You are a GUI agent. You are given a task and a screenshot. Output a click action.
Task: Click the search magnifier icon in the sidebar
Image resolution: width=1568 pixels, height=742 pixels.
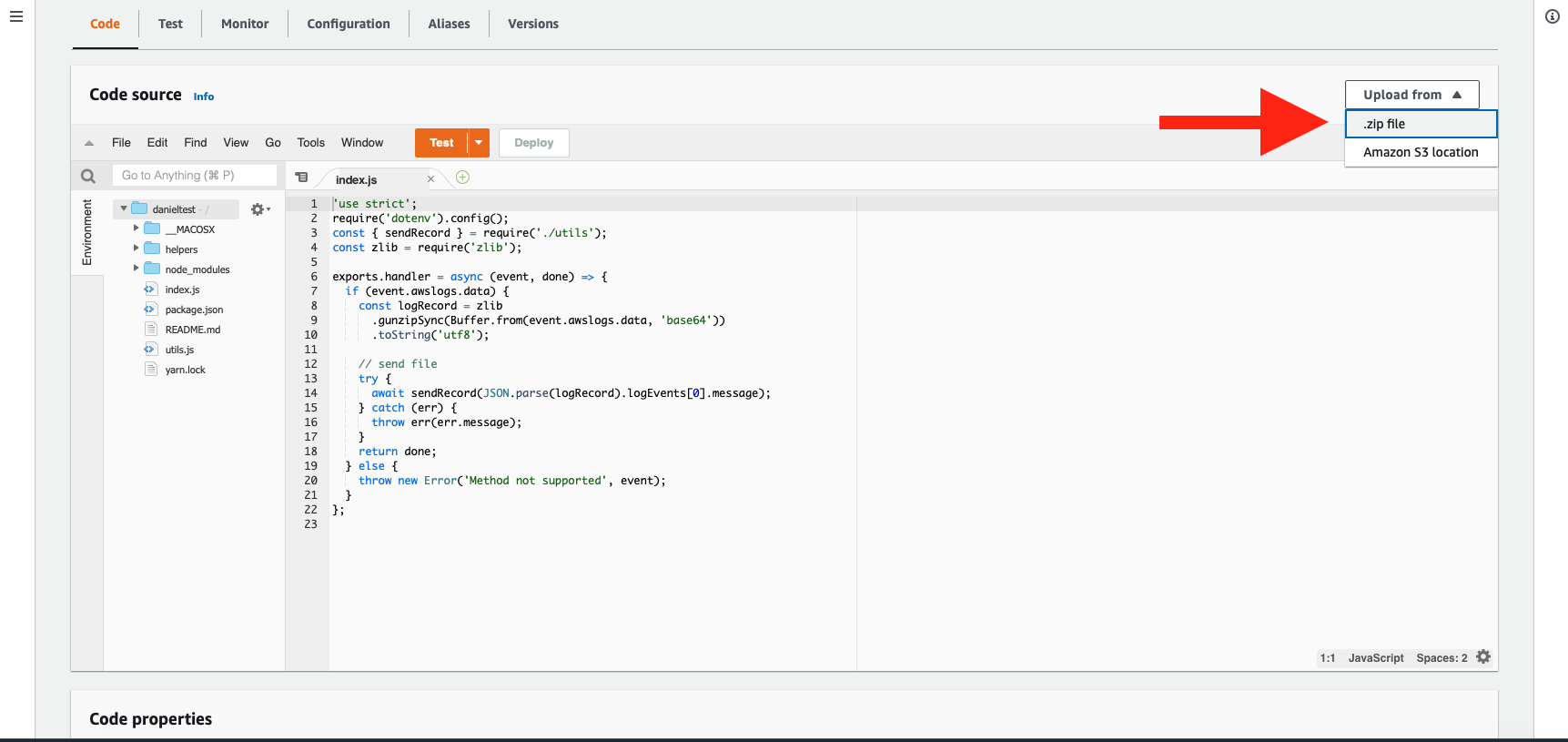tap(88, 176)
